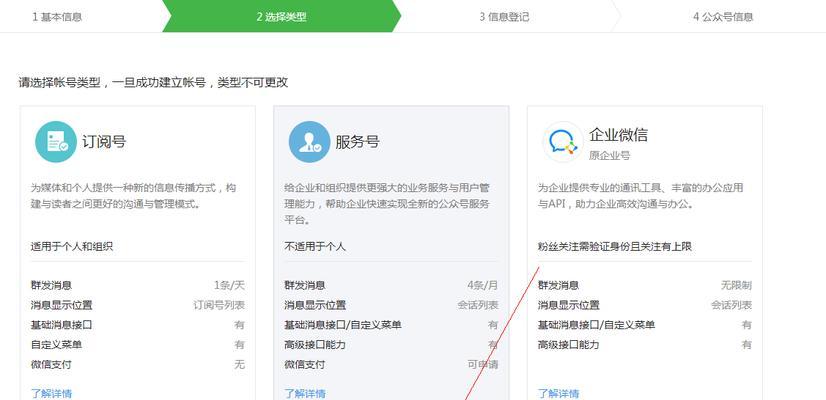Click the 无 value for 微信支付 in 订阅号

click(x=240, y=364)
